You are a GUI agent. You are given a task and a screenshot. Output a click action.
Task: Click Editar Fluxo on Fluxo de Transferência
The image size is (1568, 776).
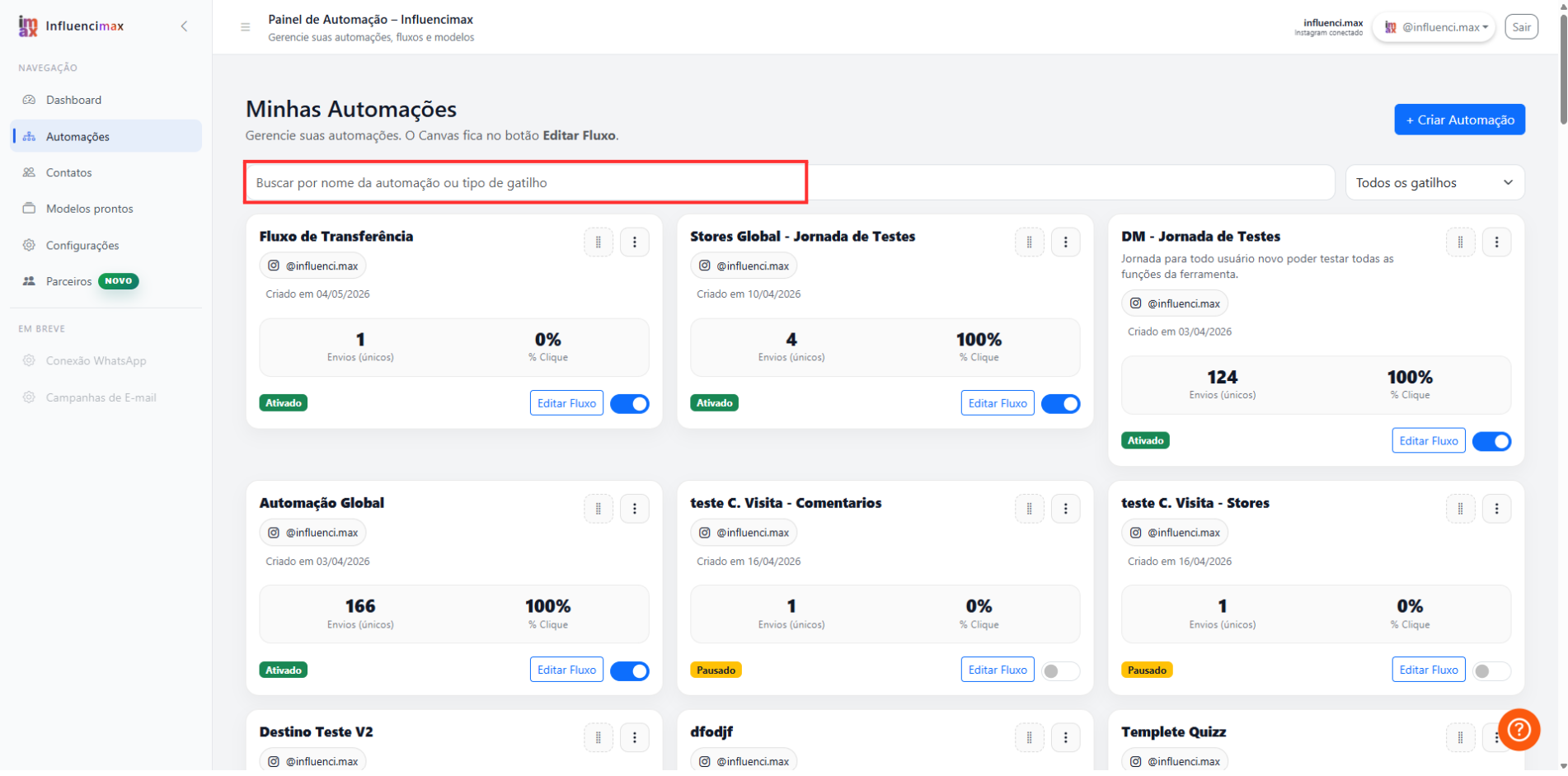[x=567, y=404]
